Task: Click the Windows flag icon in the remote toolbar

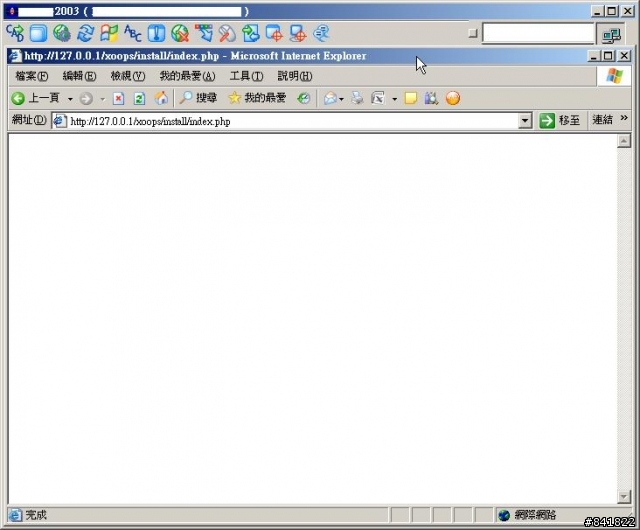Action: (x=109, y=33)
